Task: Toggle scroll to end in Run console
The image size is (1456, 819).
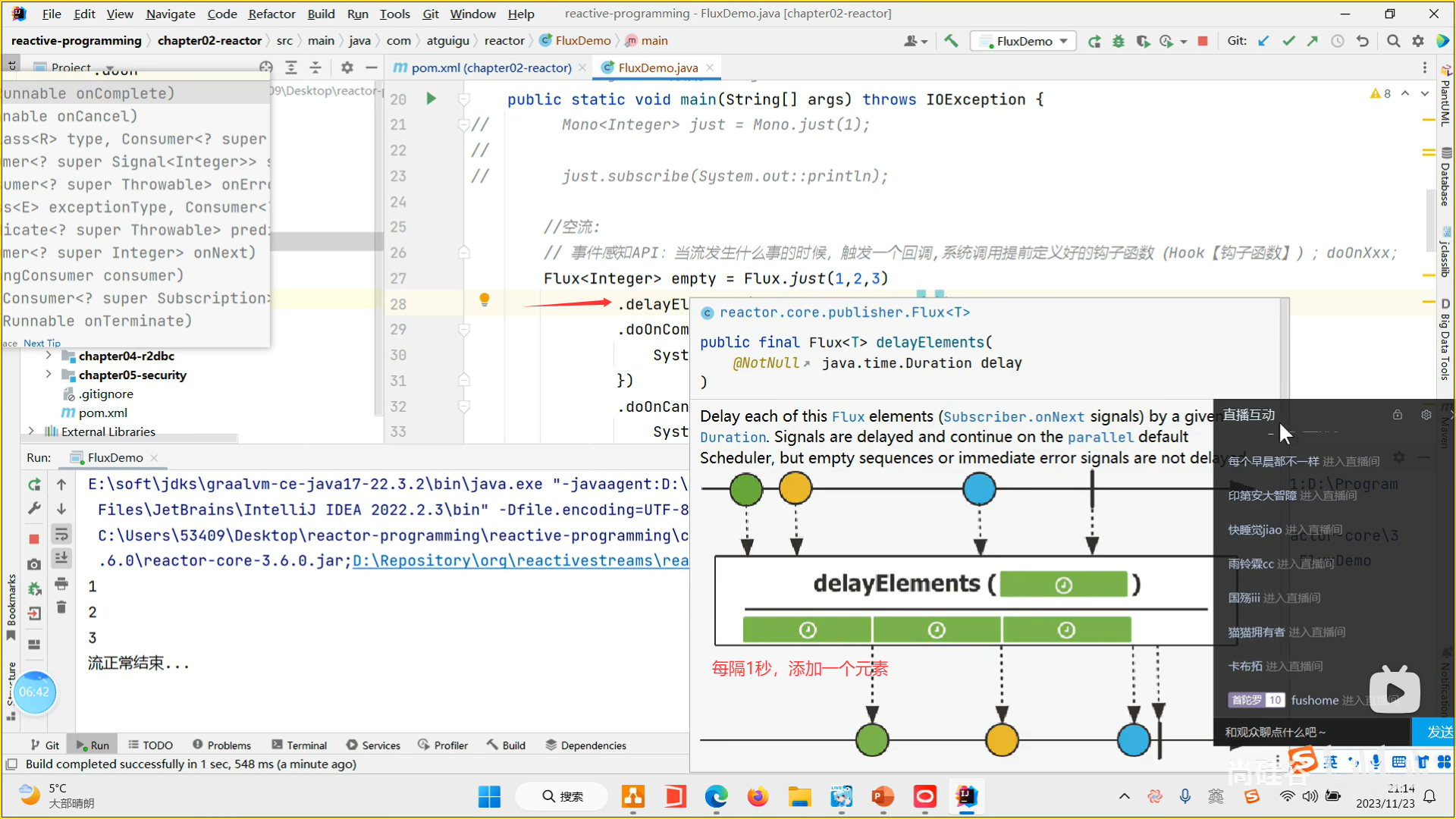Action: [61, 559]
